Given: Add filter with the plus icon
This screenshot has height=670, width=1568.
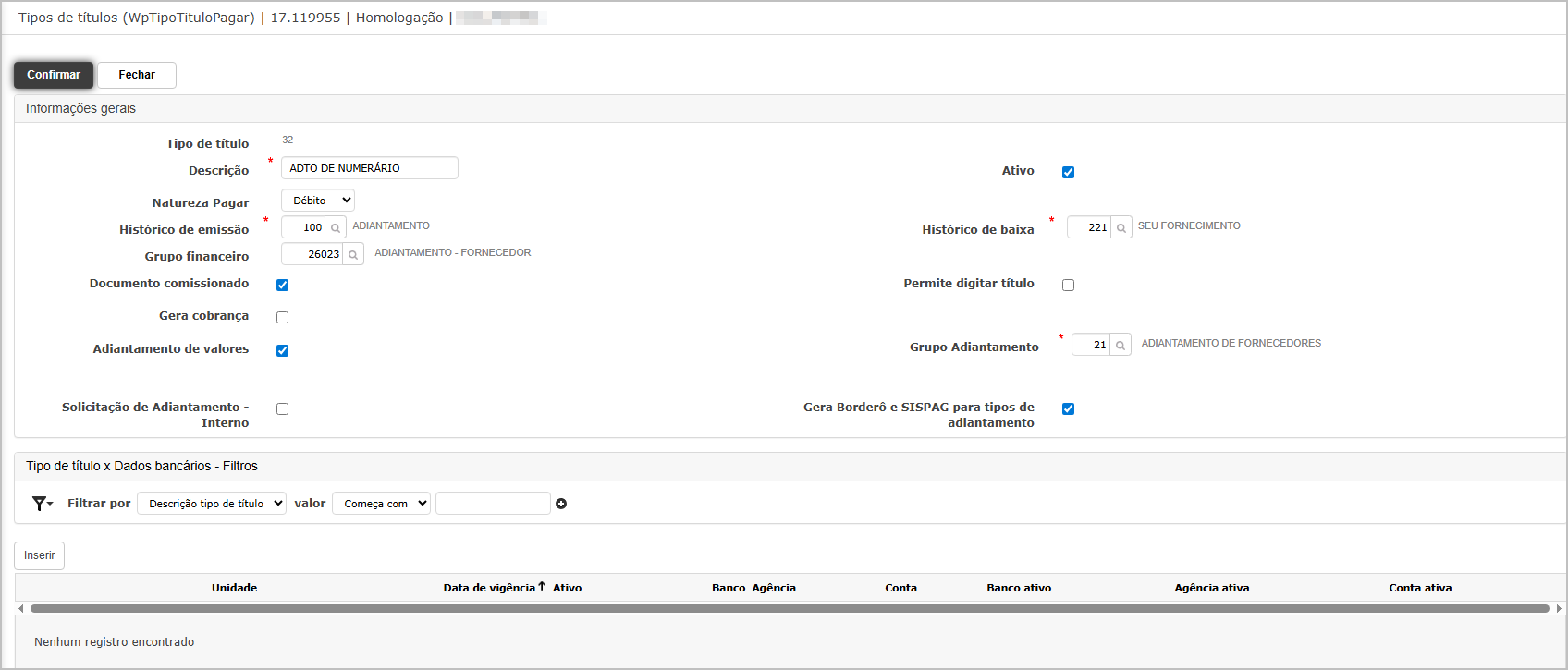Looking at the screenshot, I should tap(561, 504).
